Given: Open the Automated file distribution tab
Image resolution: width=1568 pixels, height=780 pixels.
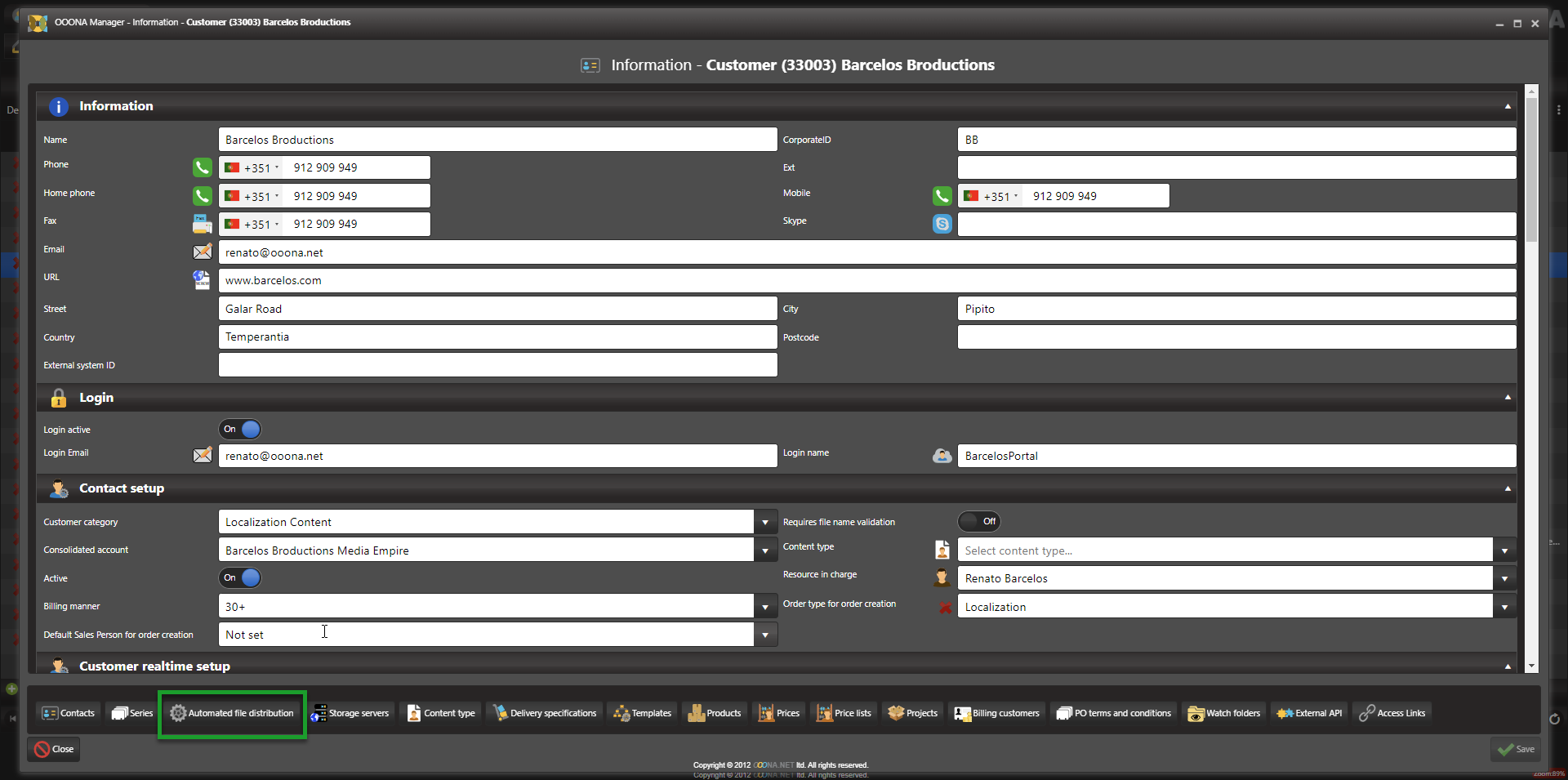Looking at the screenshot, I should coord(233,713).
